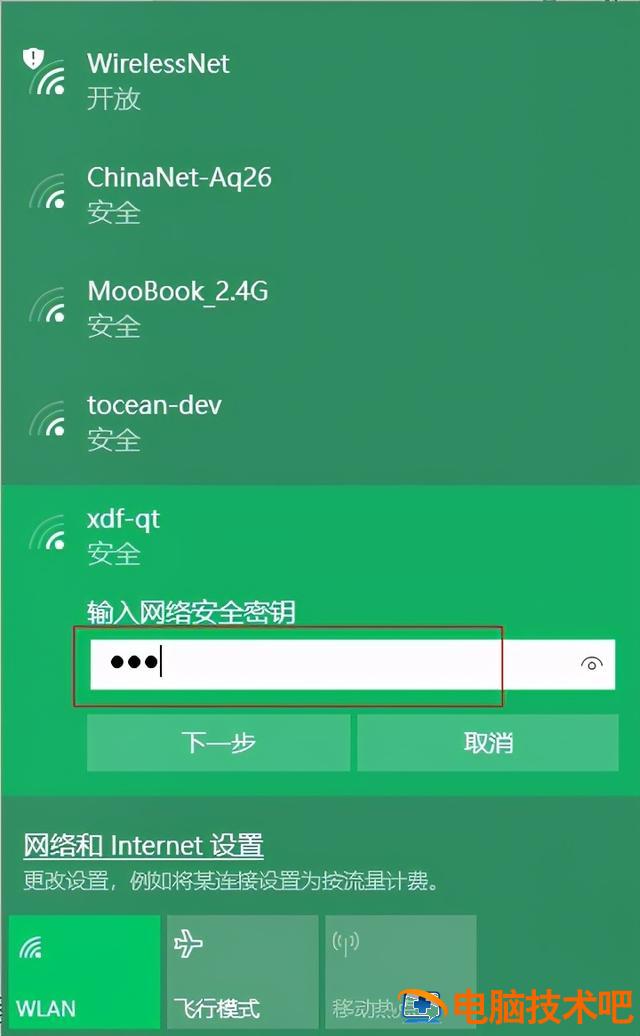Click the MooBook_2.4G Wi-Fi signal icon
This screenshot has height=1036, width=640.
pyautogui.click(x=48, y=305)
